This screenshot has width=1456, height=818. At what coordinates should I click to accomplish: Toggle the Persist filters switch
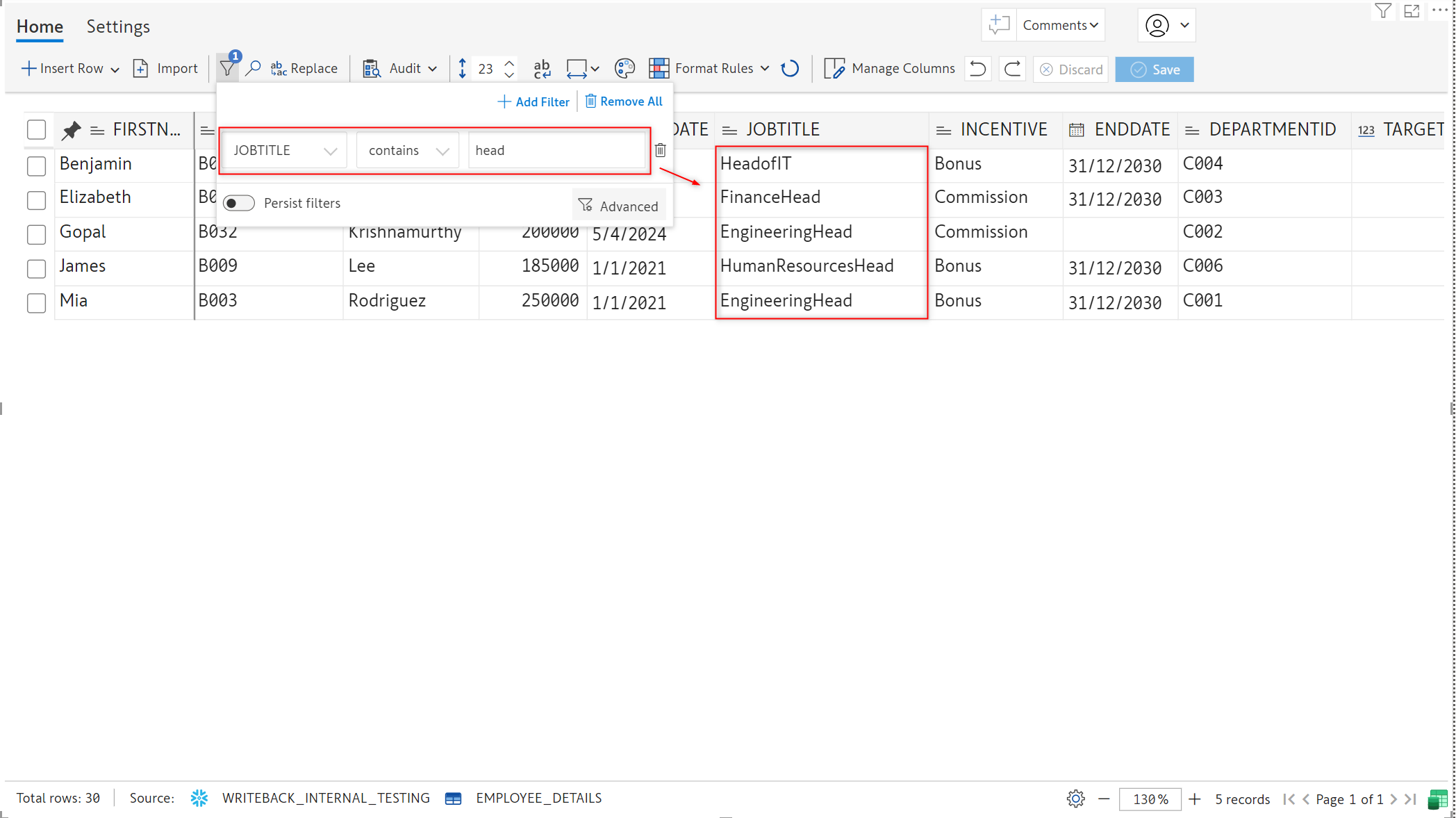pos(239,203)
